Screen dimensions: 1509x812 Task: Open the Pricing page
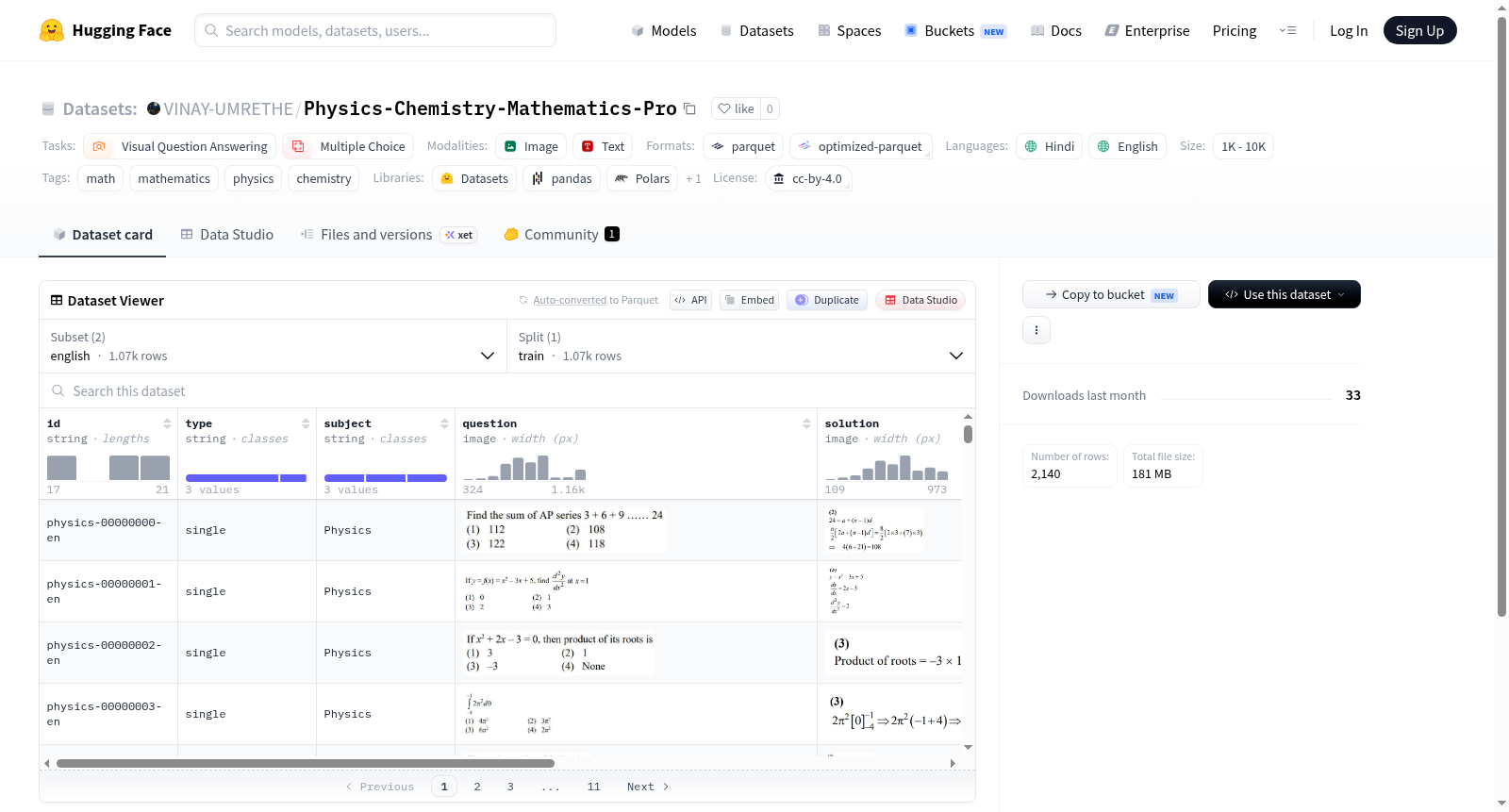click(1235, 30)
